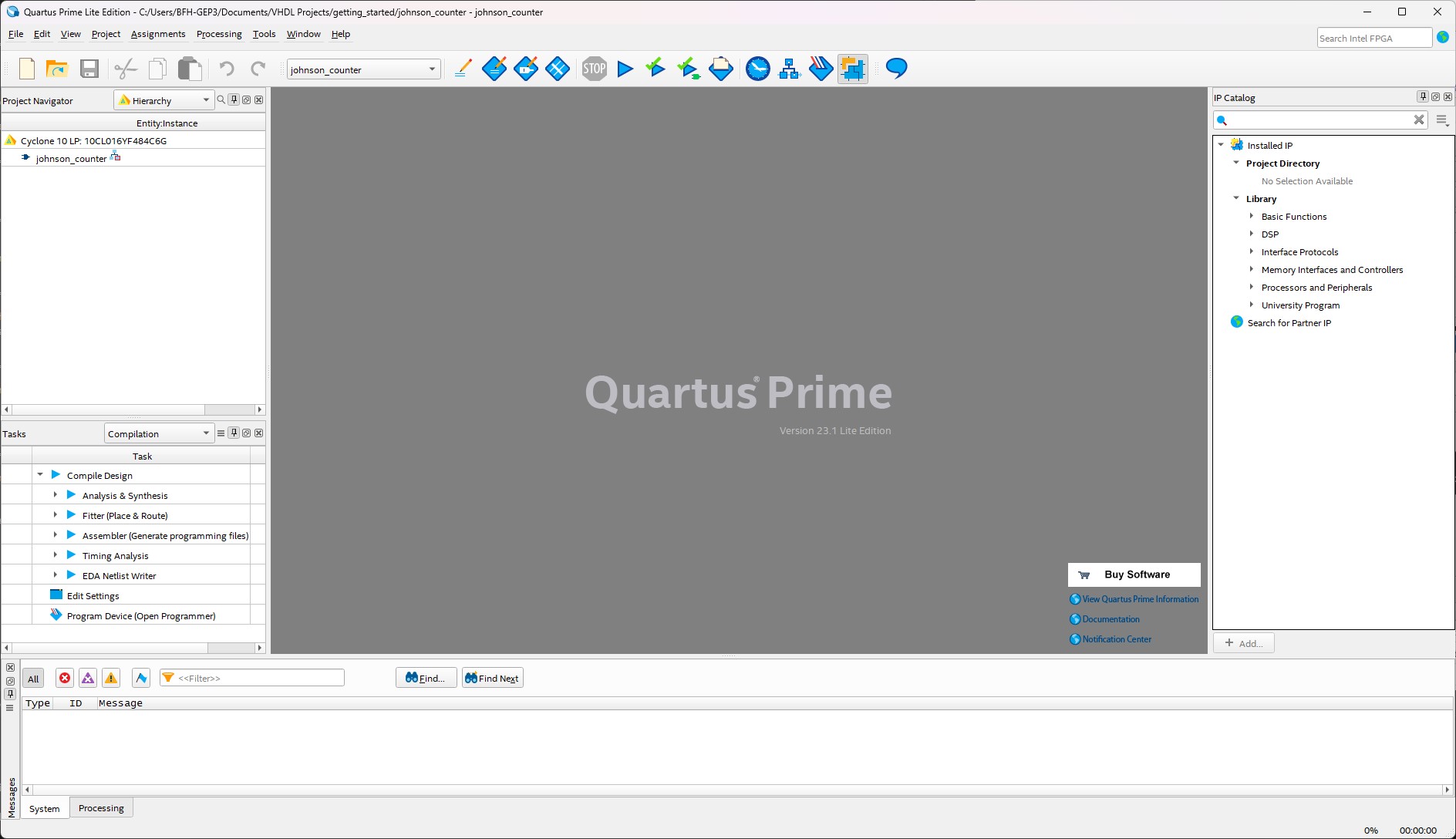1456x839 pixels.
Task: Click the Find... button
Action: (426, 678)
